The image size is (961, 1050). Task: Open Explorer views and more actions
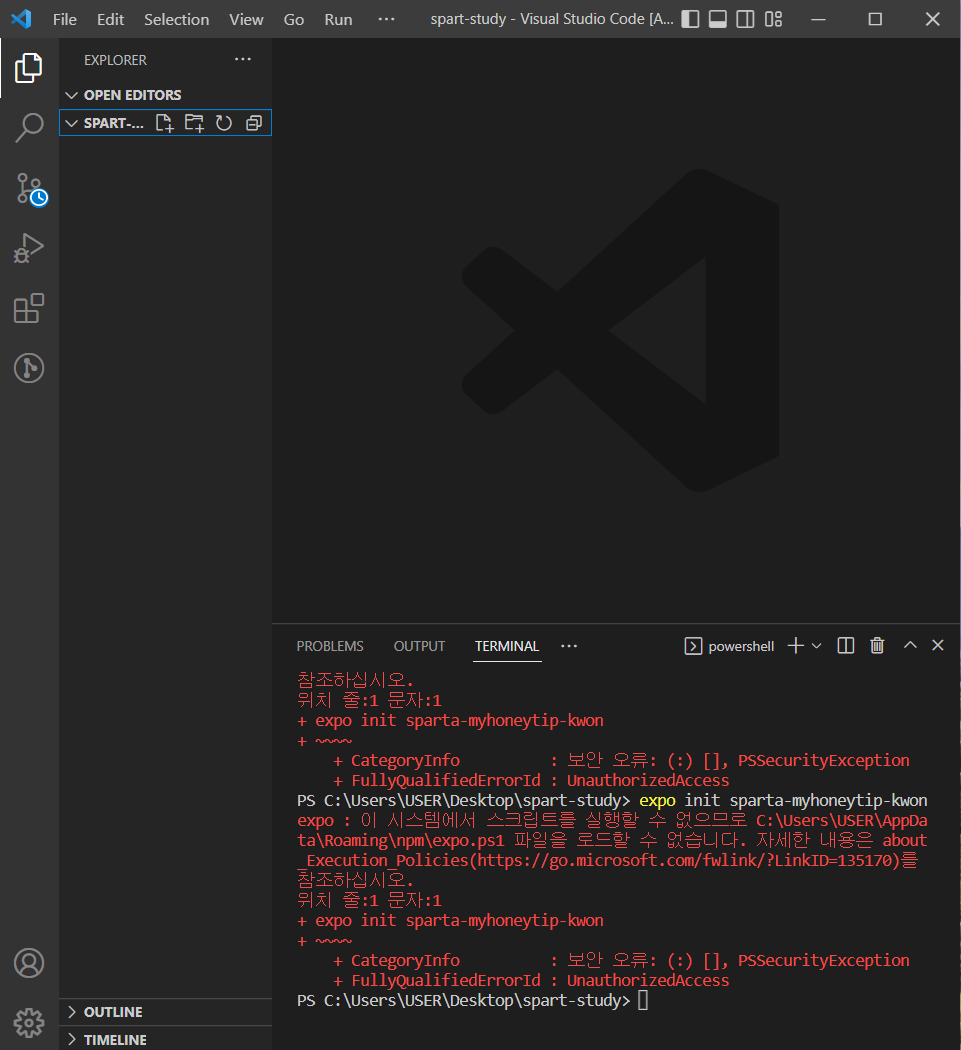coord(242,60)
